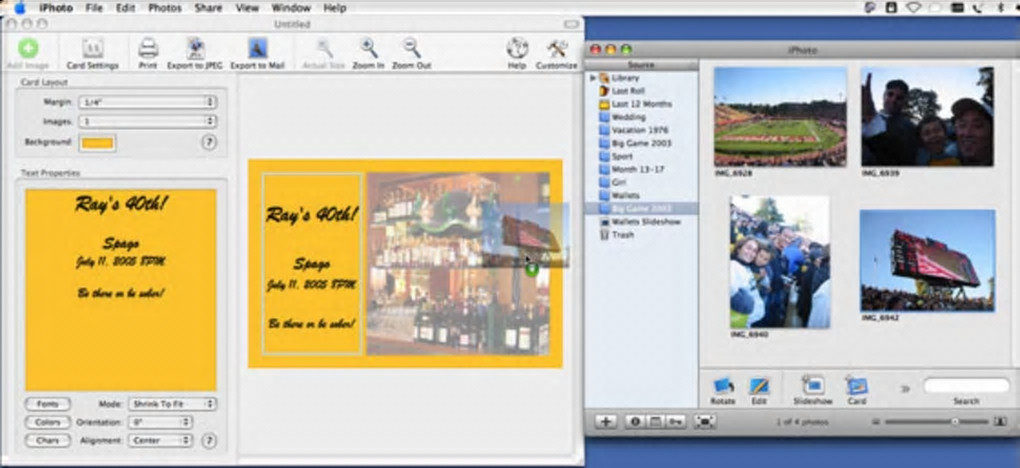Click the orange Background color swatch
Screen dimensions: 1020x468
pos(97,143)
